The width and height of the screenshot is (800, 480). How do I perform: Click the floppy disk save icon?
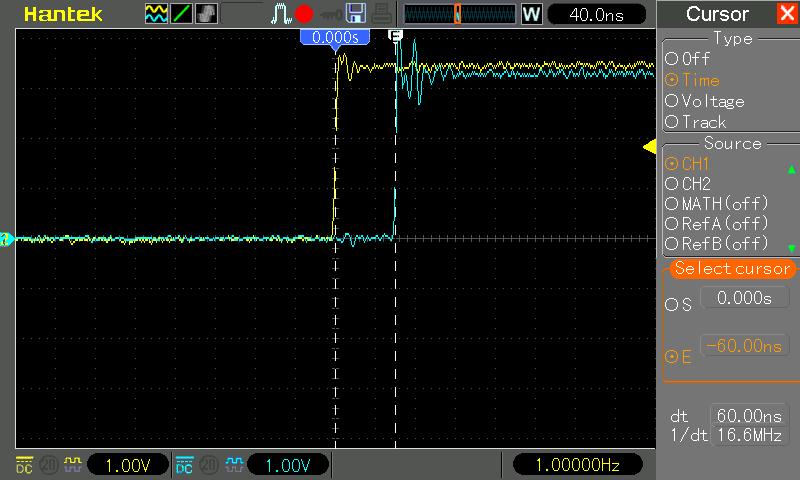356,14
